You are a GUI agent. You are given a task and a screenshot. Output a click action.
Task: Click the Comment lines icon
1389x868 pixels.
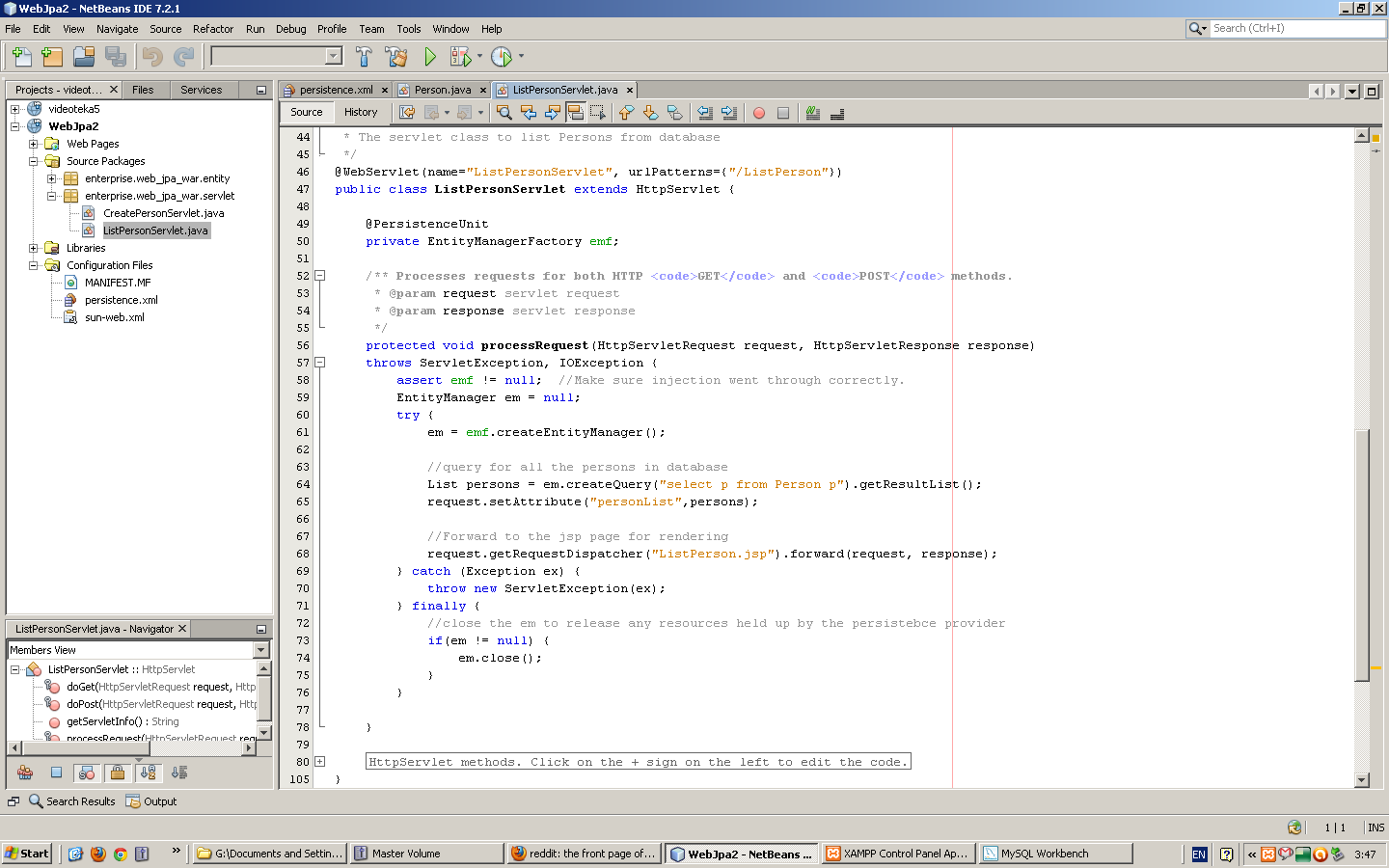(813, 113)
